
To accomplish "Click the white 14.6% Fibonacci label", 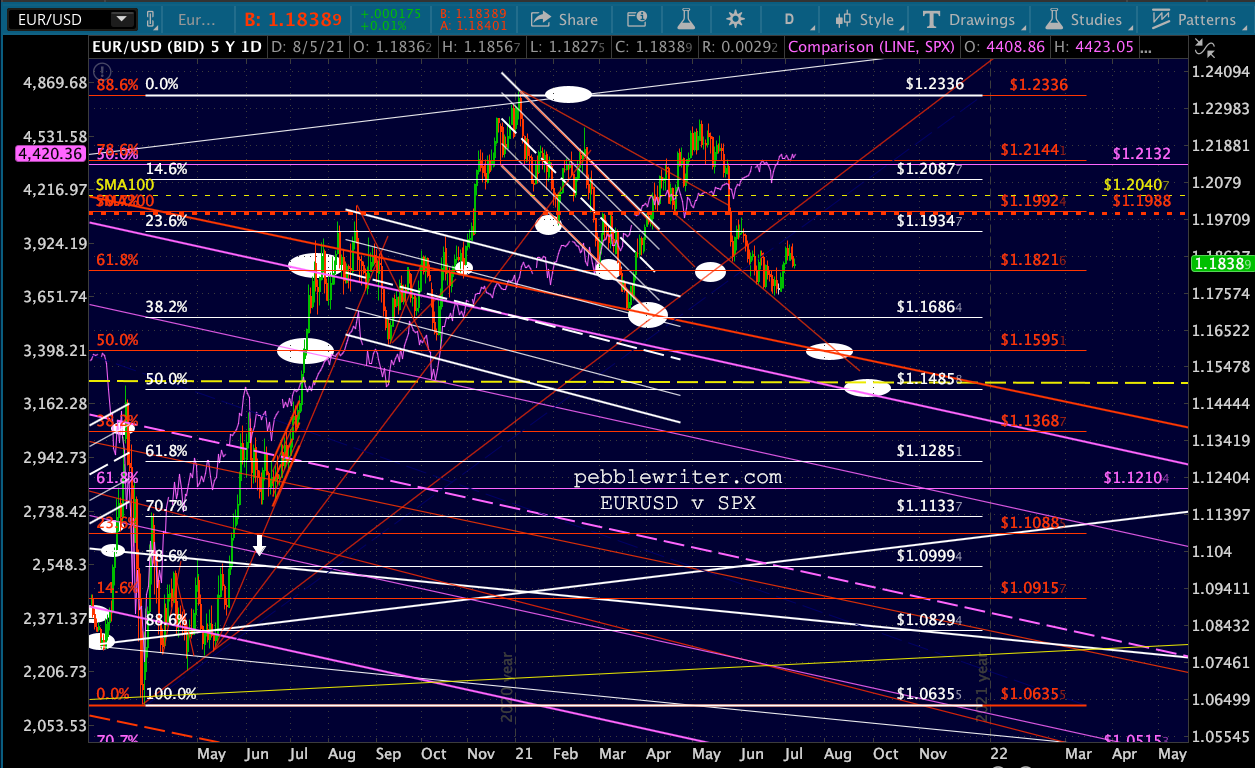I will tap(166, 170).
